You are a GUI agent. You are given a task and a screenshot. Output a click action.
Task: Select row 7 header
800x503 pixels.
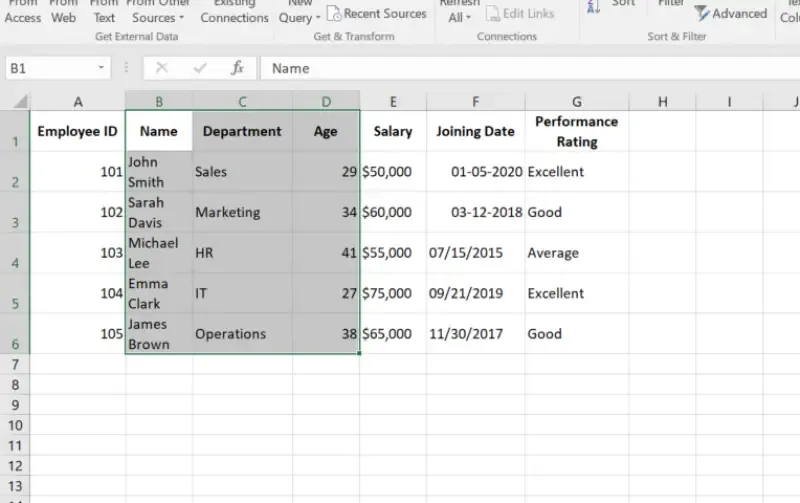point(15,364)
